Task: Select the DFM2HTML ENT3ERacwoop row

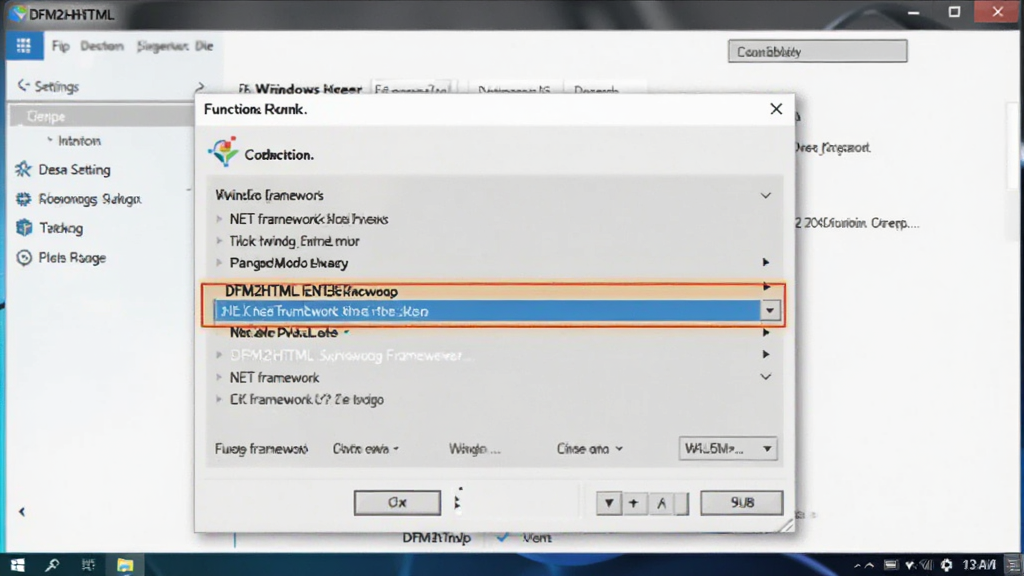Action: pyautogui.click(x=493, y=291)
